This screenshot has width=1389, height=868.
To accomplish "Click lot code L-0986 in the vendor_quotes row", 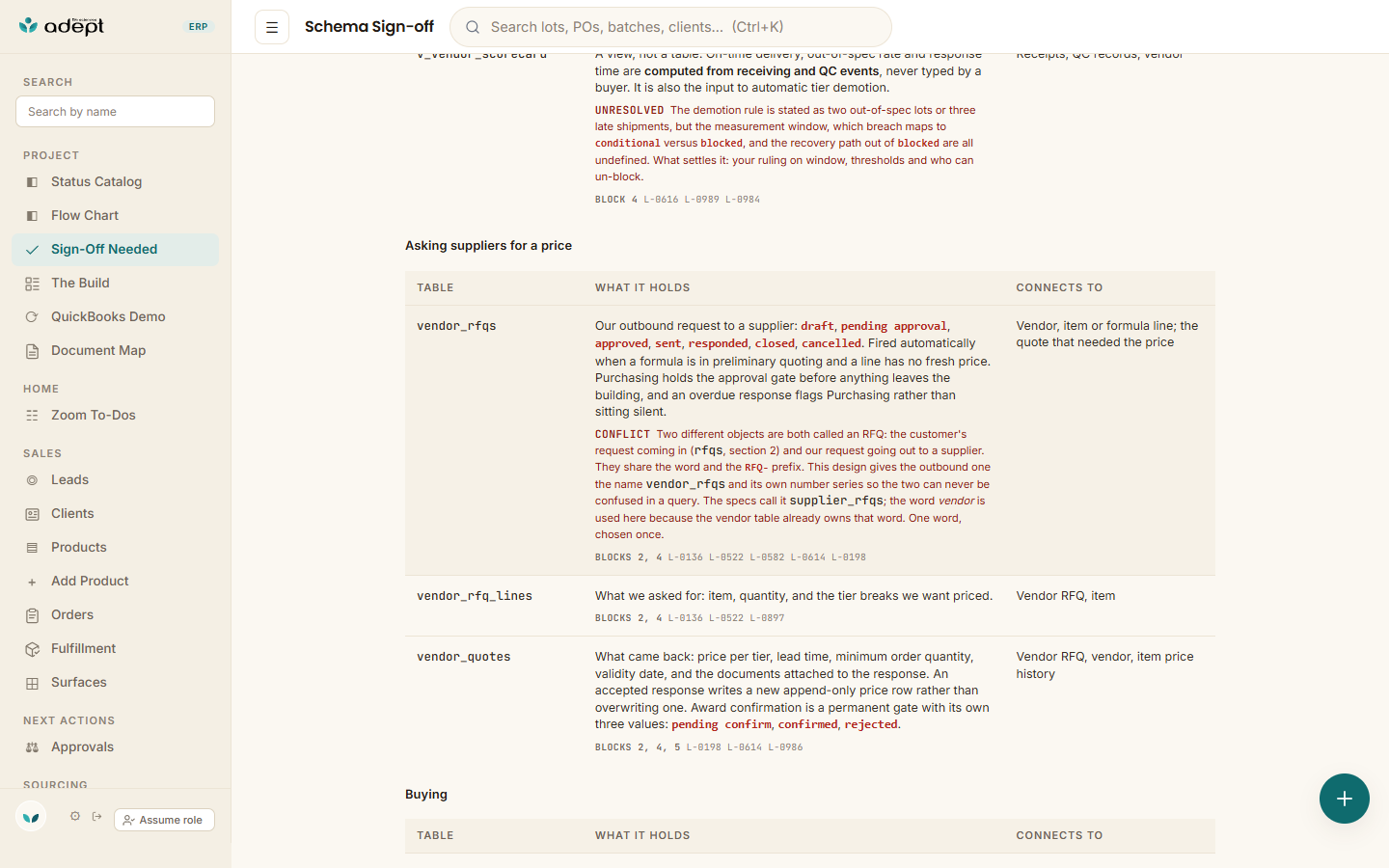I will (785, 747).
